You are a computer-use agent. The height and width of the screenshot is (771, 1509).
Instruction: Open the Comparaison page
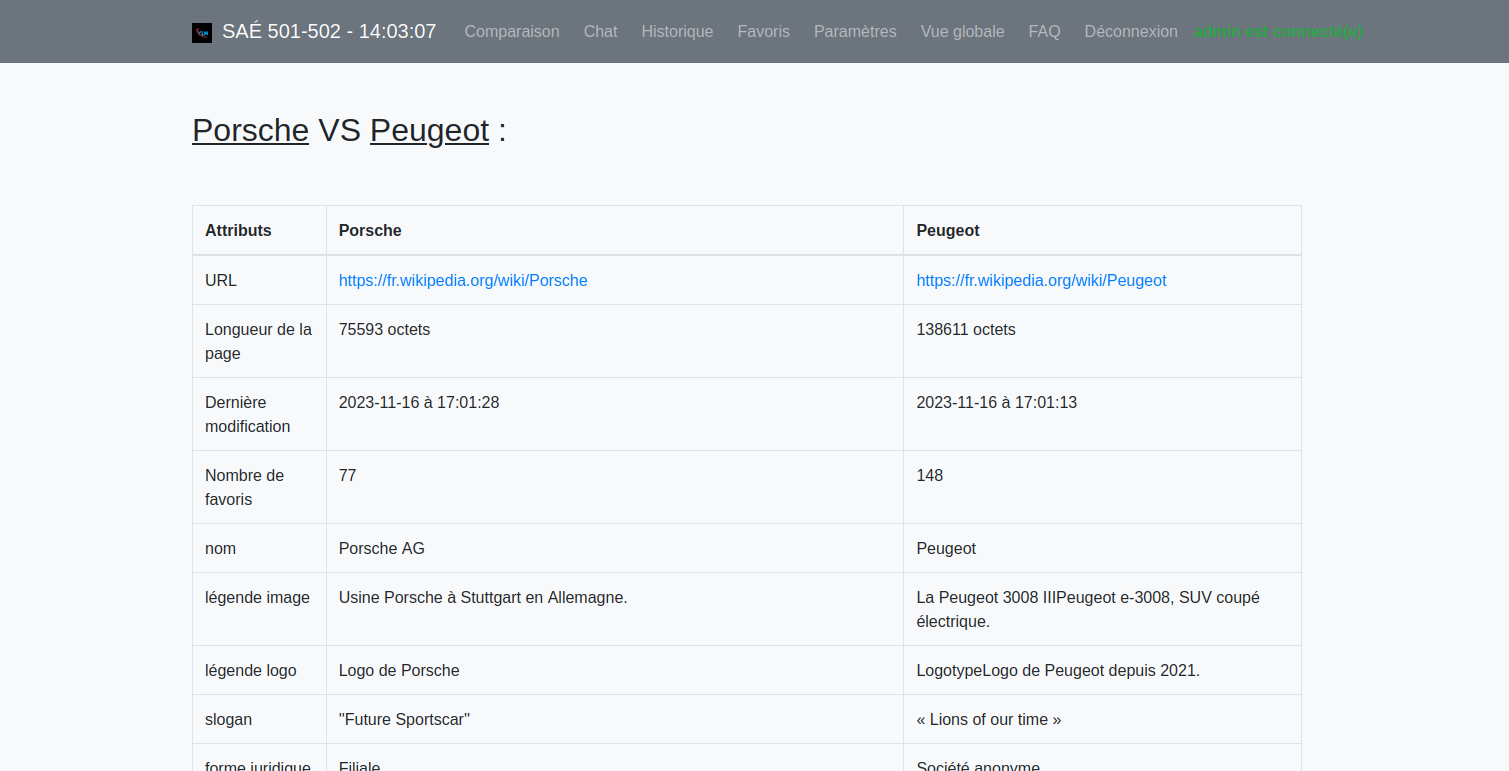tap(511, 31)
